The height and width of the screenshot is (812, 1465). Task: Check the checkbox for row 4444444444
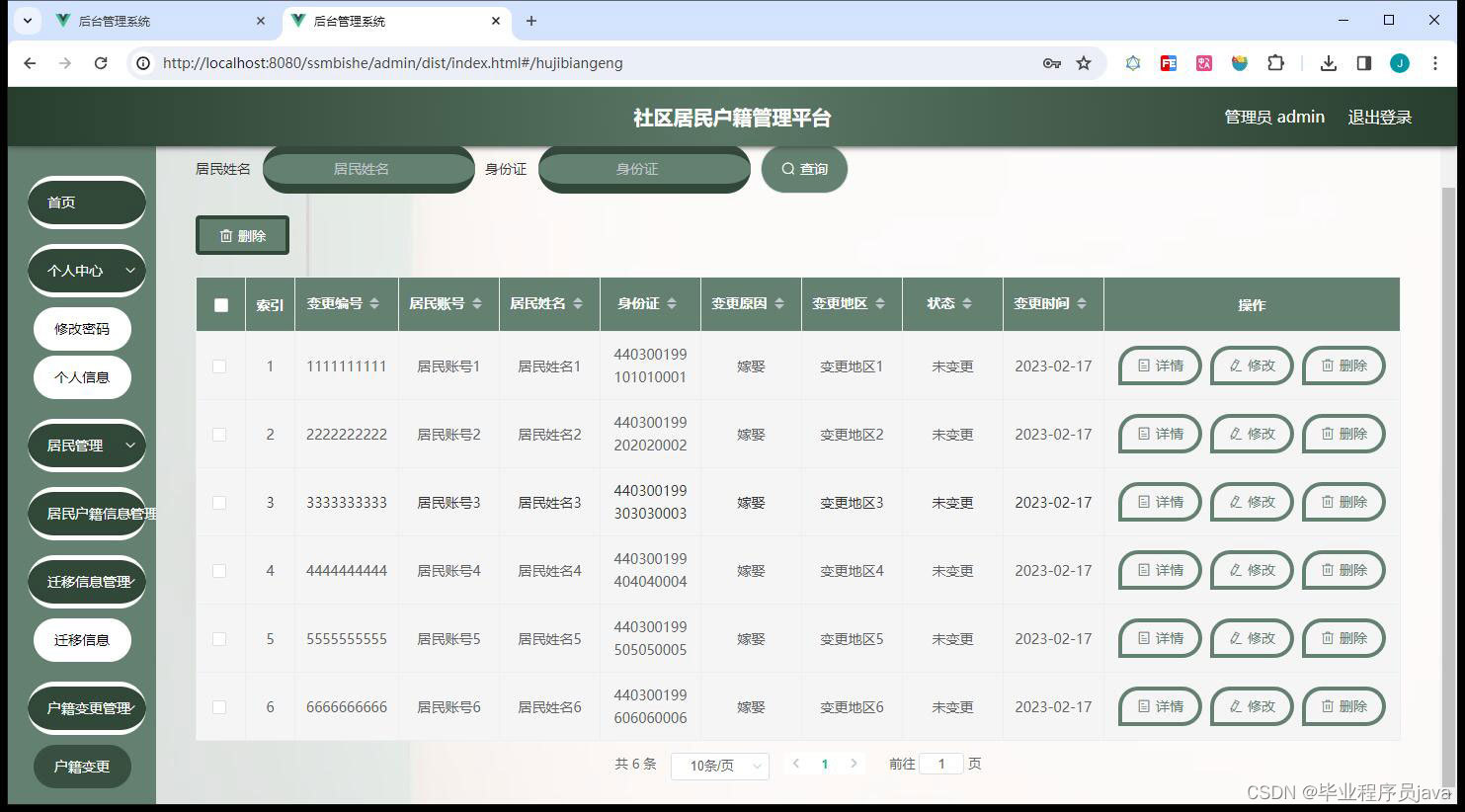tap(219, 571)
